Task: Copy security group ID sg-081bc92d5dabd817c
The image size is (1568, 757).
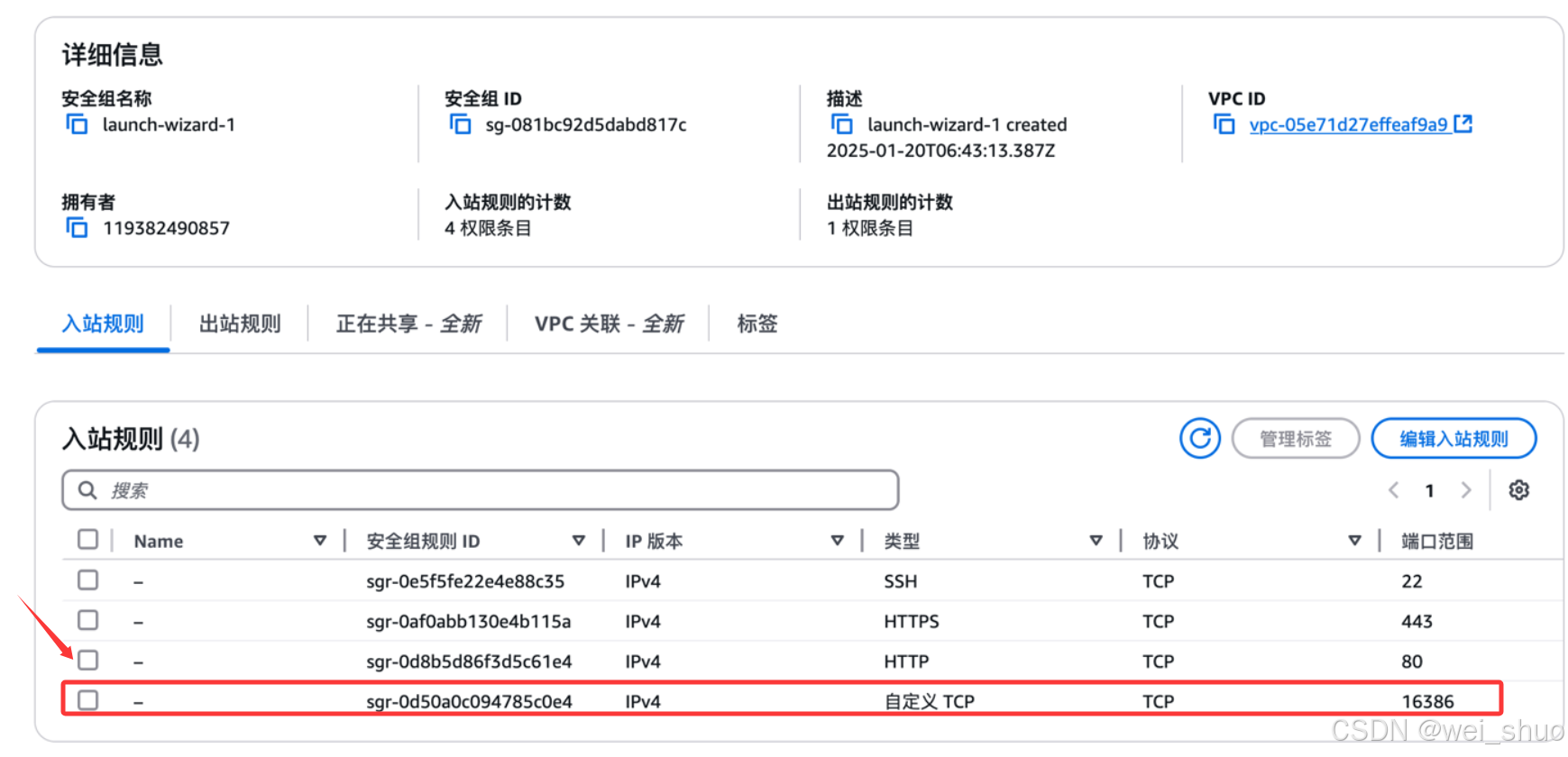Action: pyautogui.click(x=461, y=124)
